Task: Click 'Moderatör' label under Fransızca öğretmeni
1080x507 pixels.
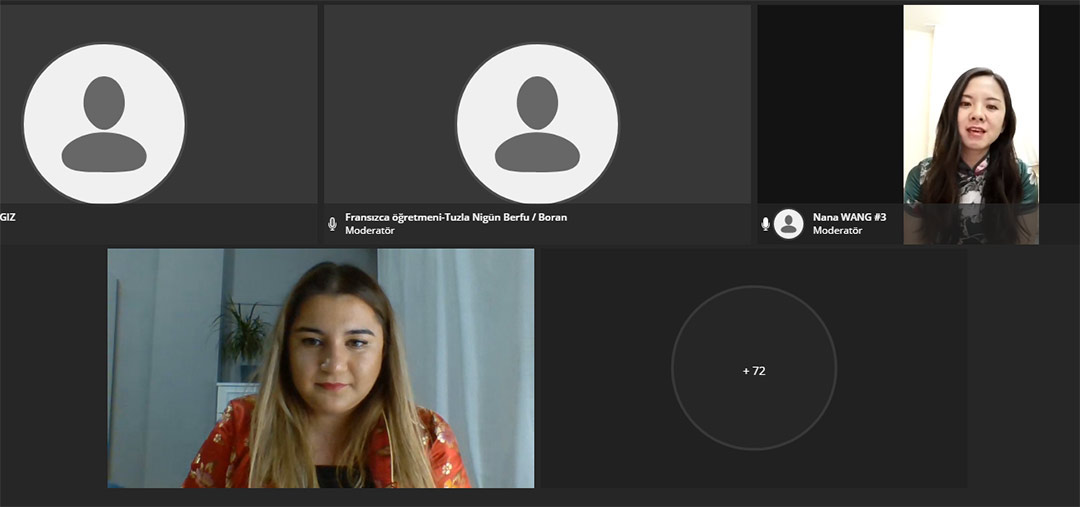Action: [x=370, y=231]
